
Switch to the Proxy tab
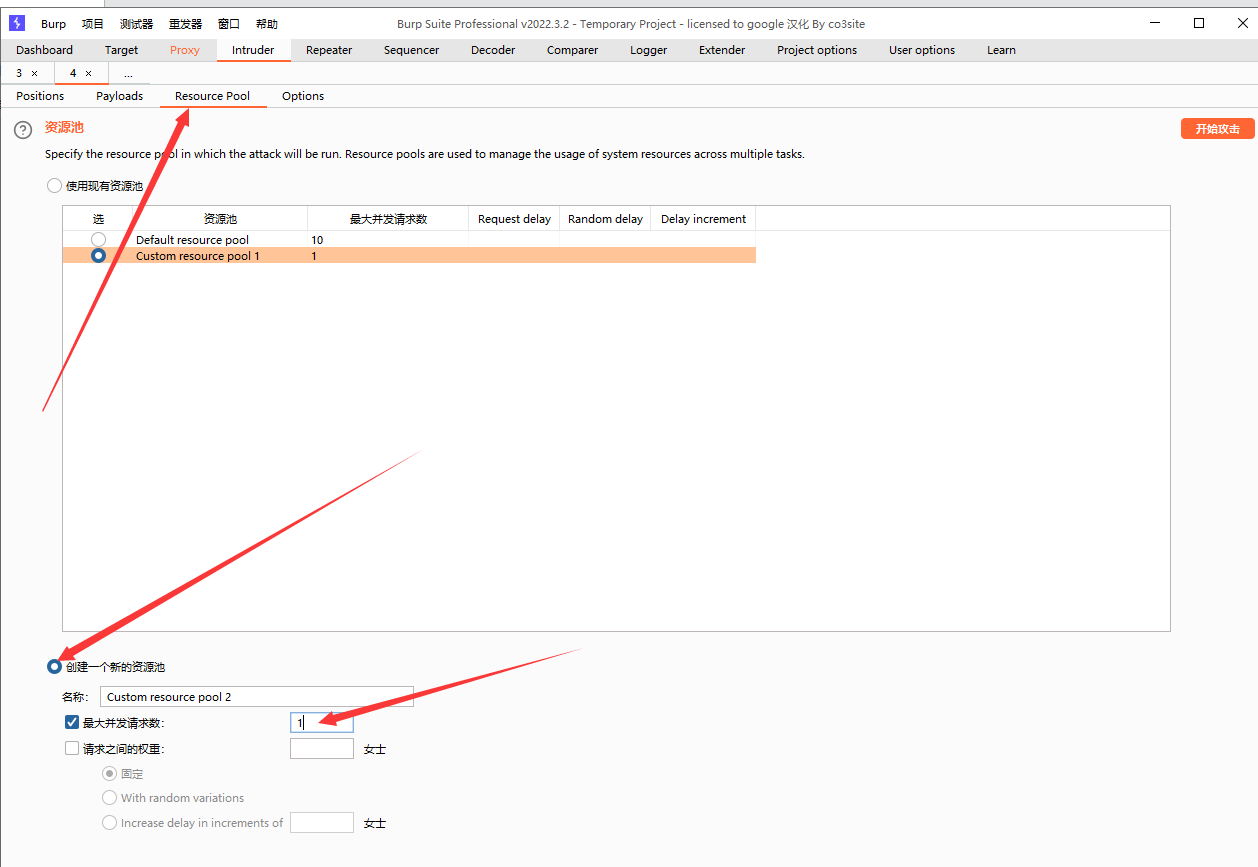[185, 50]
